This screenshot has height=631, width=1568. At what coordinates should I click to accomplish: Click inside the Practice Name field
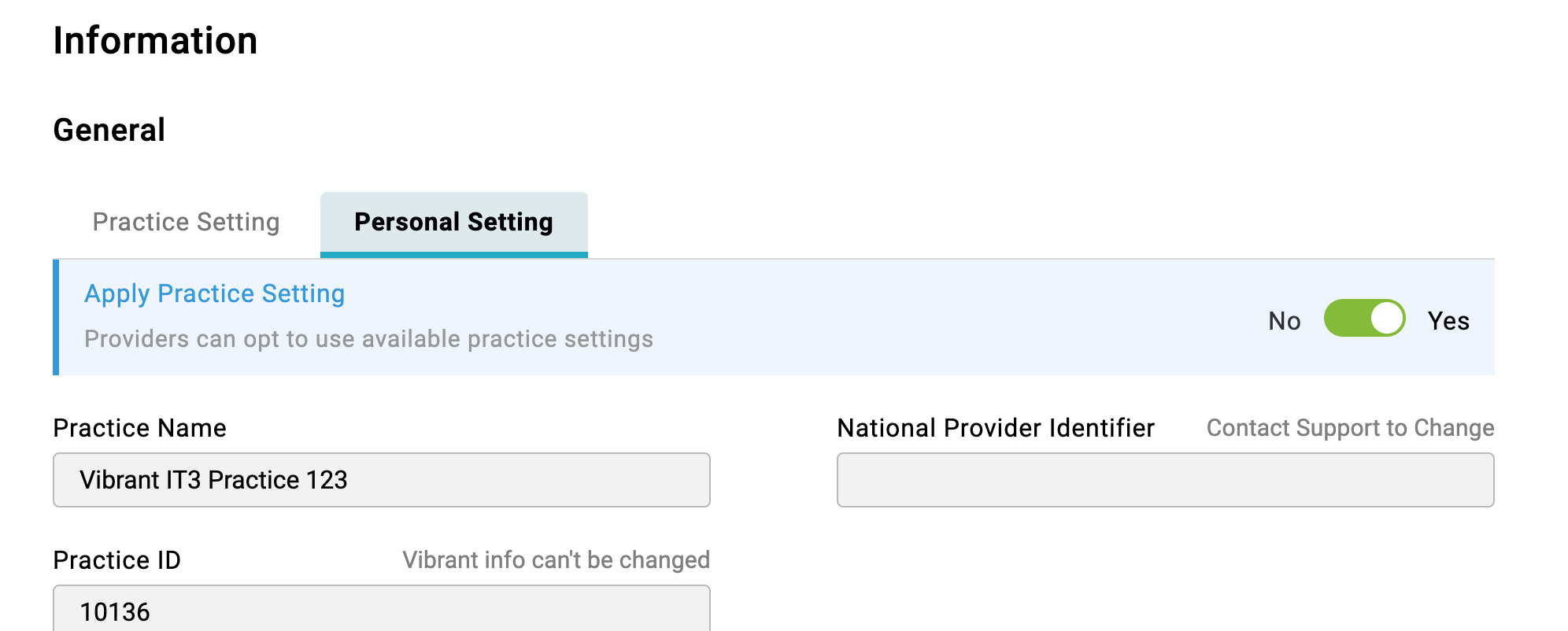tap(381, 480)
